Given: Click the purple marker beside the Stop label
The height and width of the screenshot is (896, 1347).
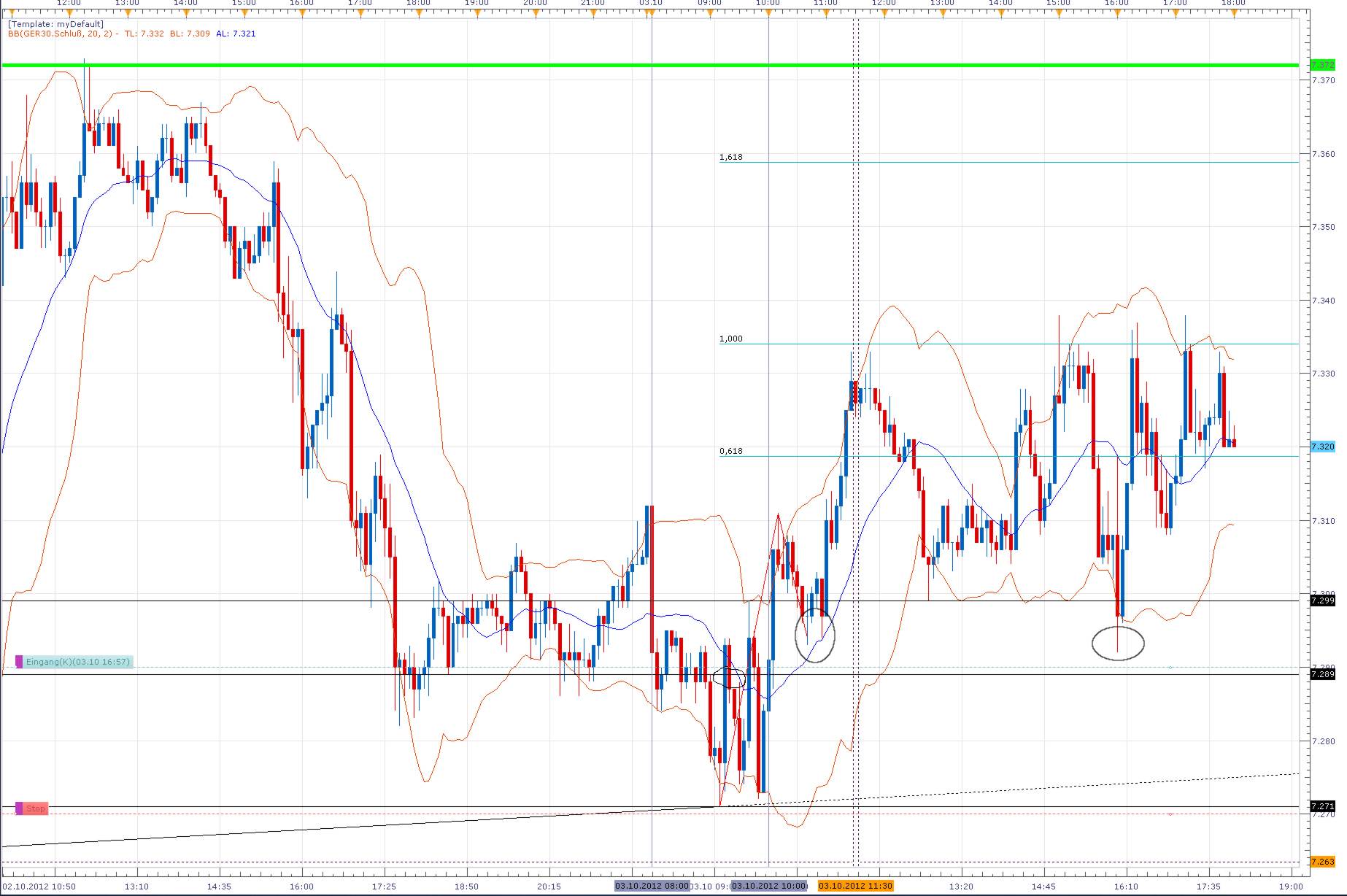Looking at the screenshot, I should coord(18,808).
